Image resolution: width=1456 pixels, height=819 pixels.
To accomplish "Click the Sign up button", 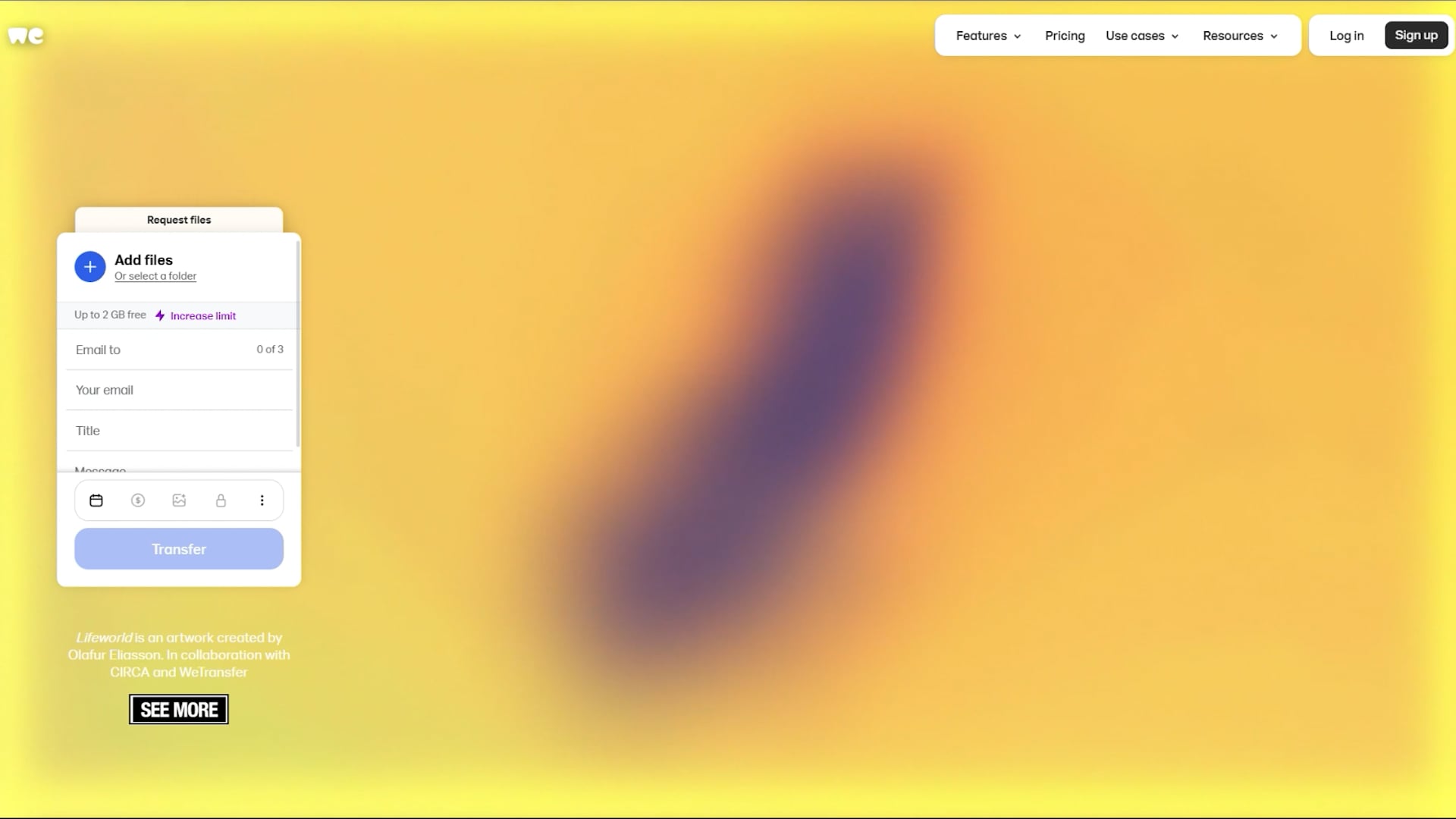I will tap(1416, 36).
